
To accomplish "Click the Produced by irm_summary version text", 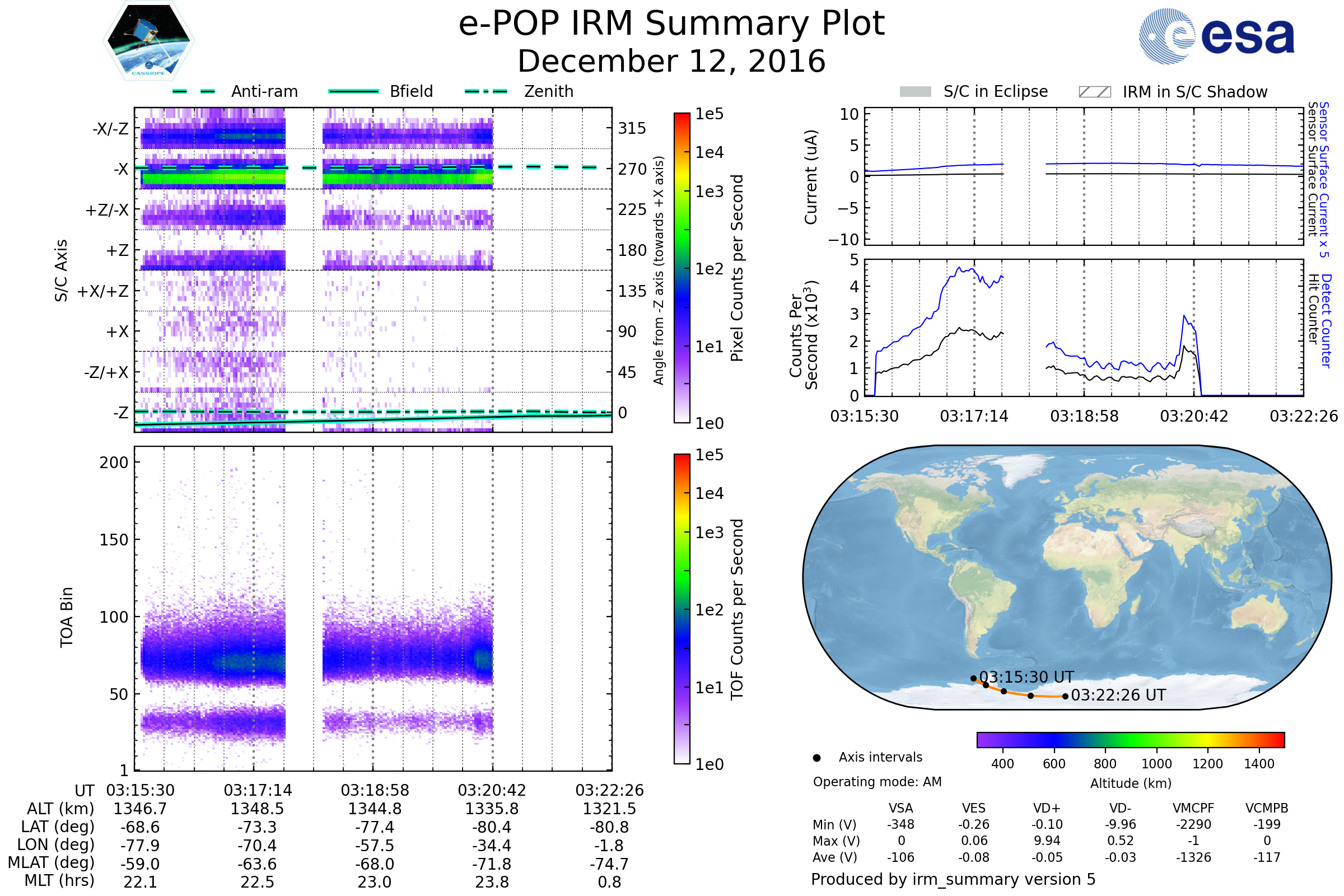I will tap(953, 879).
